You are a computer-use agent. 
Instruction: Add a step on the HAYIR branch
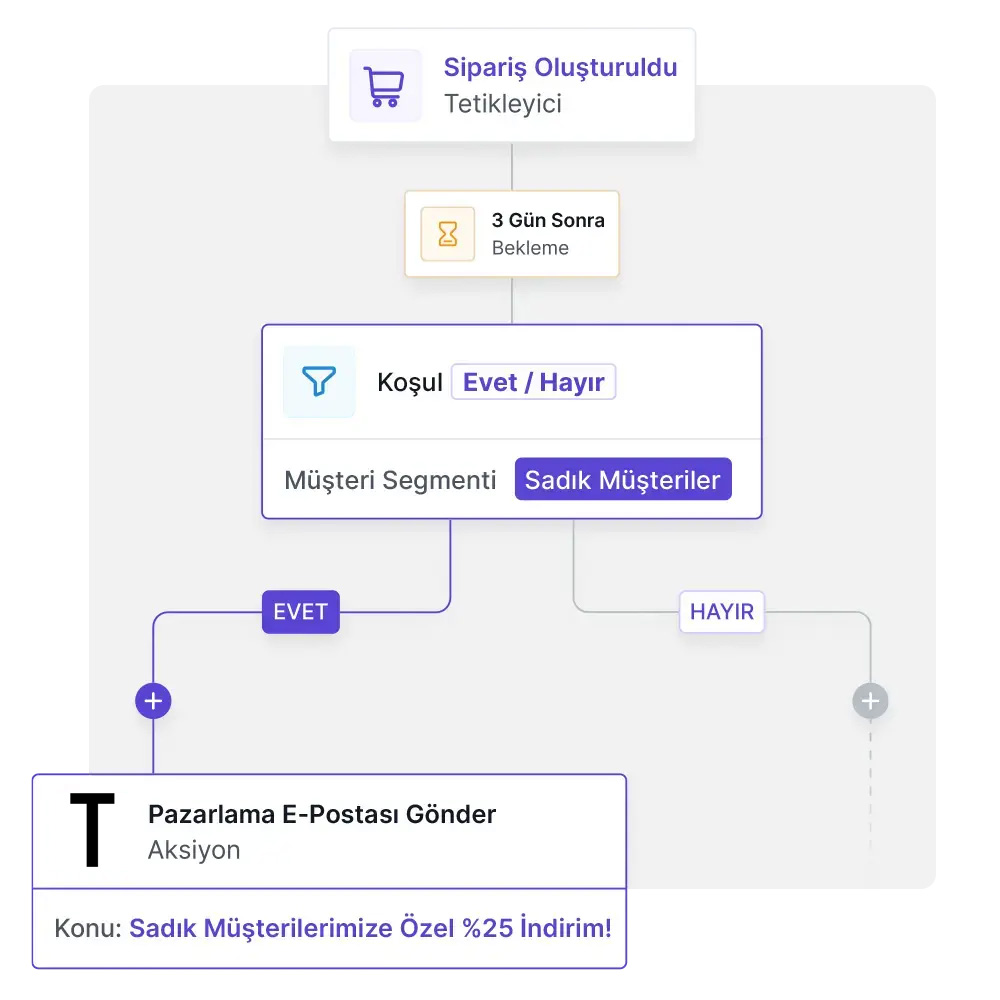871,701
